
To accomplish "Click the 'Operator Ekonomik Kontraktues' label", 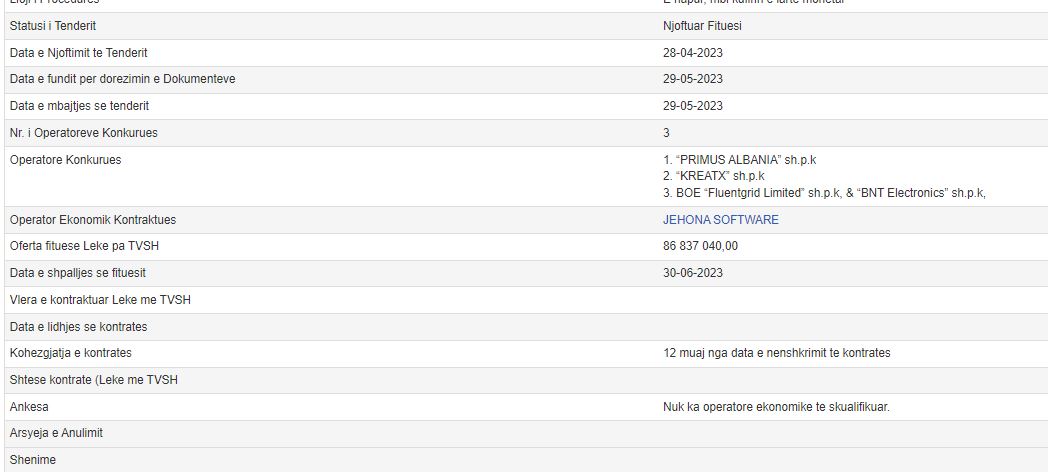I will pos(92,220).
